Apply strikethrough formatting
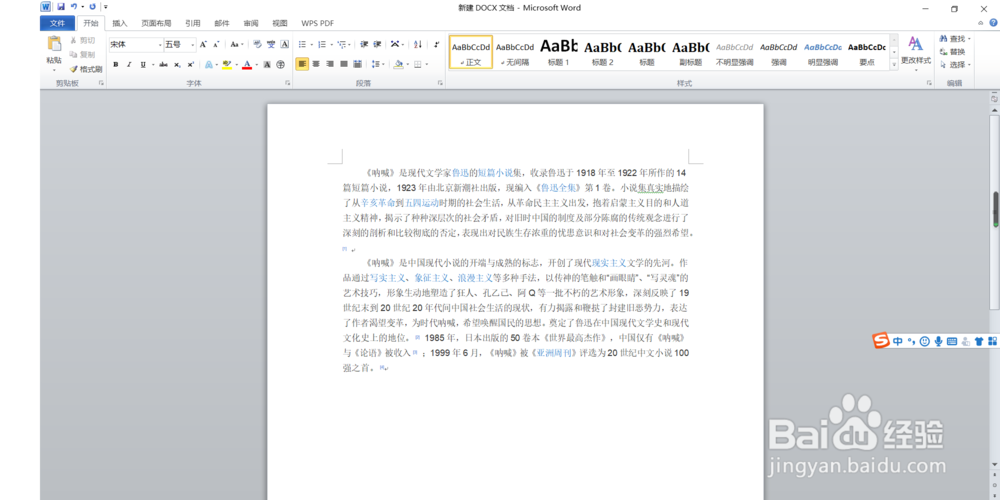The width and height of the screenshot is (1000, 500). 163,64
